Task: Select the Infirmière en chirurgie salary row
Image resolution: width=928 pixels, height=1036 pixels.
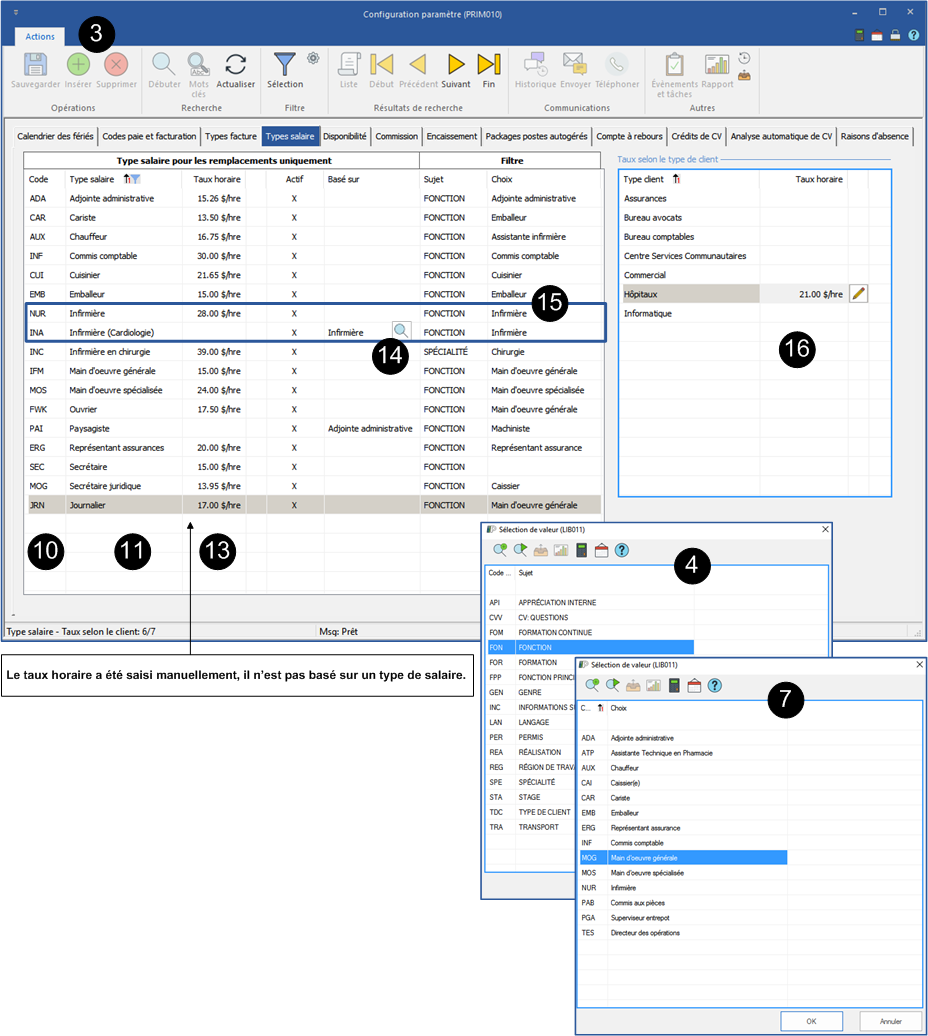Action: tap(313, 352)
